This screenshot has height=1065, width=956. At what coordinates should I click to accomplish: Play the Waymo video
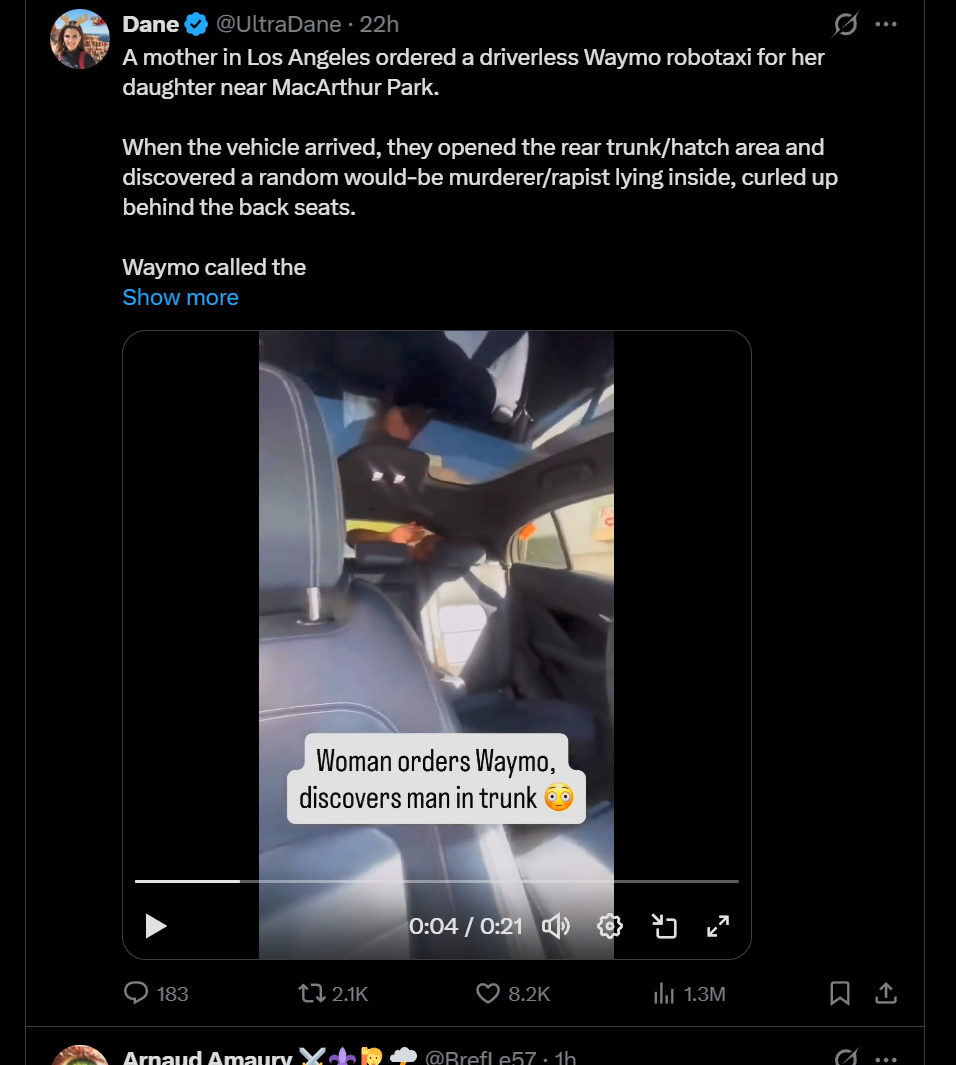155,926
